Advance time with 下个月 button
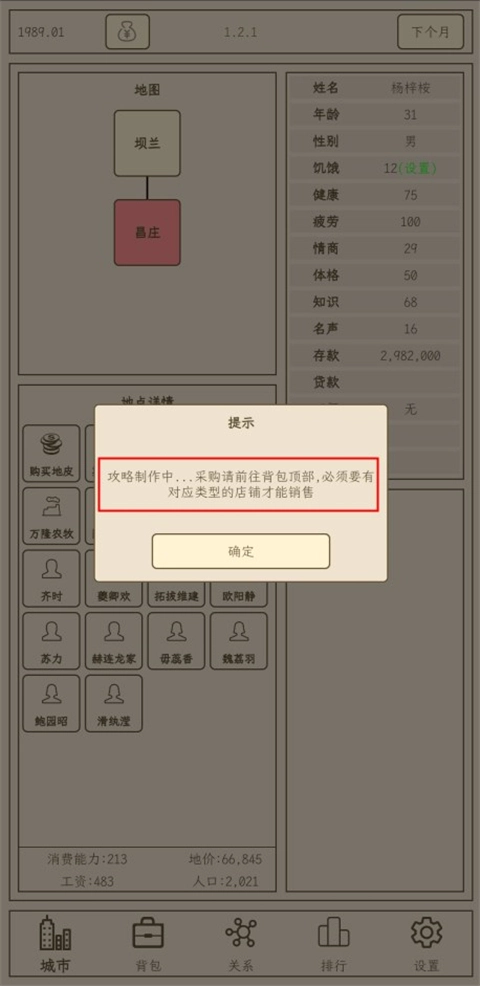This screenshot has height=986, width=480. 431,31
